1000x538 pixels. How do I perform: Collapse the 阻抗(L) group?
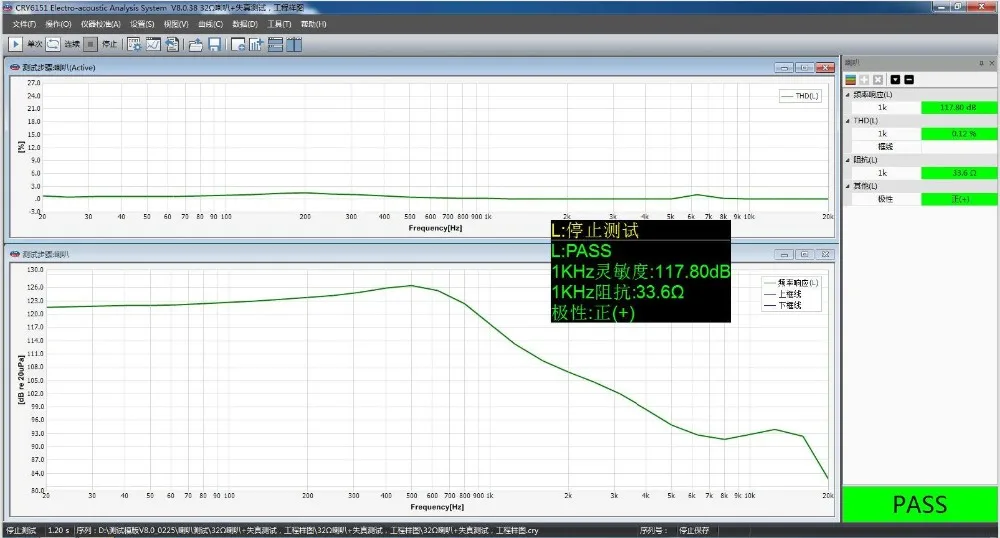(848, 160)
